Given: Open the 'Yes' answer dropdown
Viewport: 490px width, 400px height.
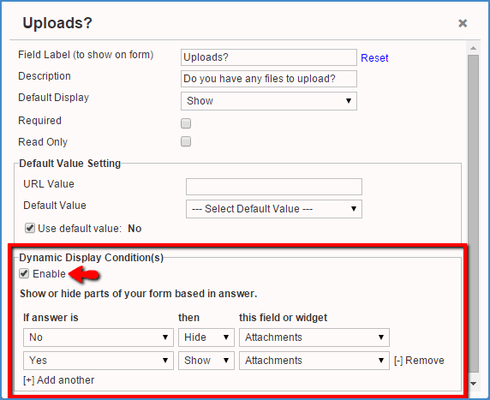Looking at the screenshot, I should click(x=98, y=360).
